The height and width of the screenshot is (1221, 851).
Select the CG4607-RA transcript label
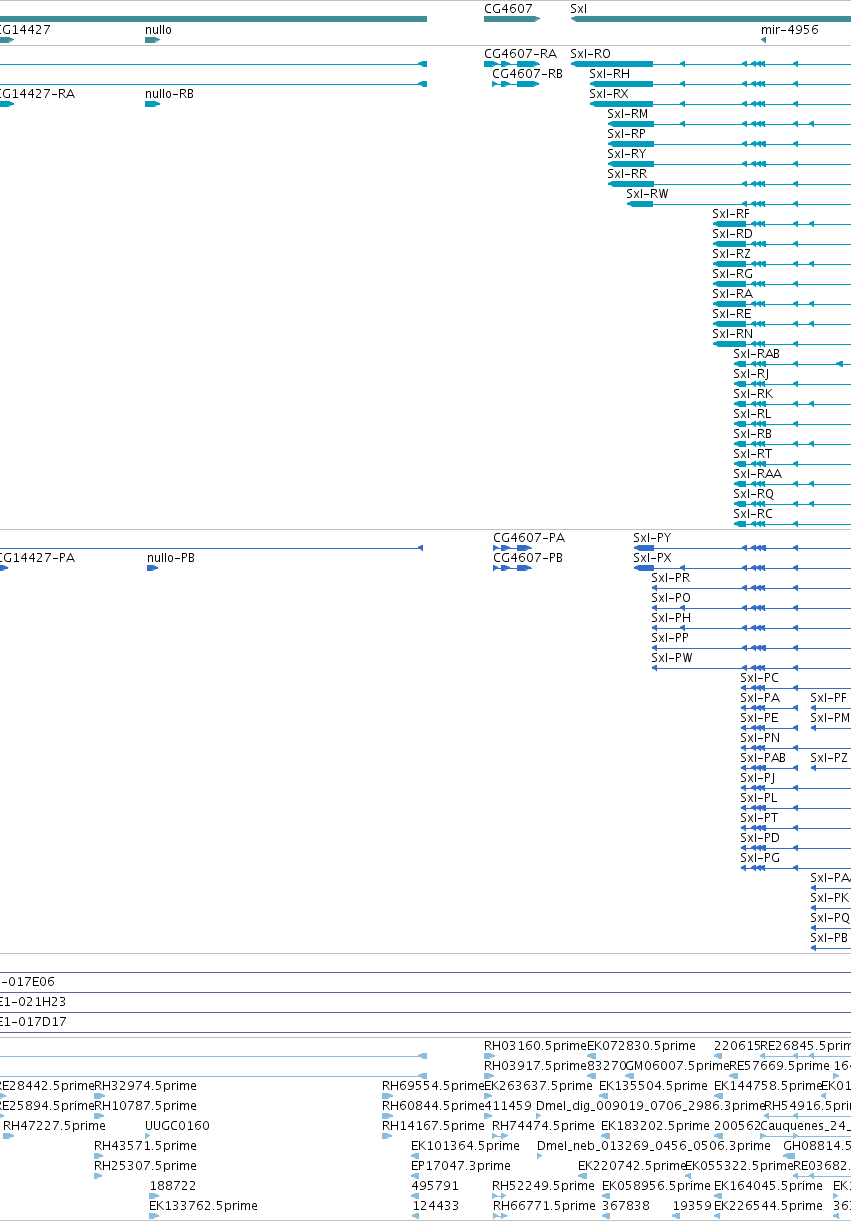(520, 54)
